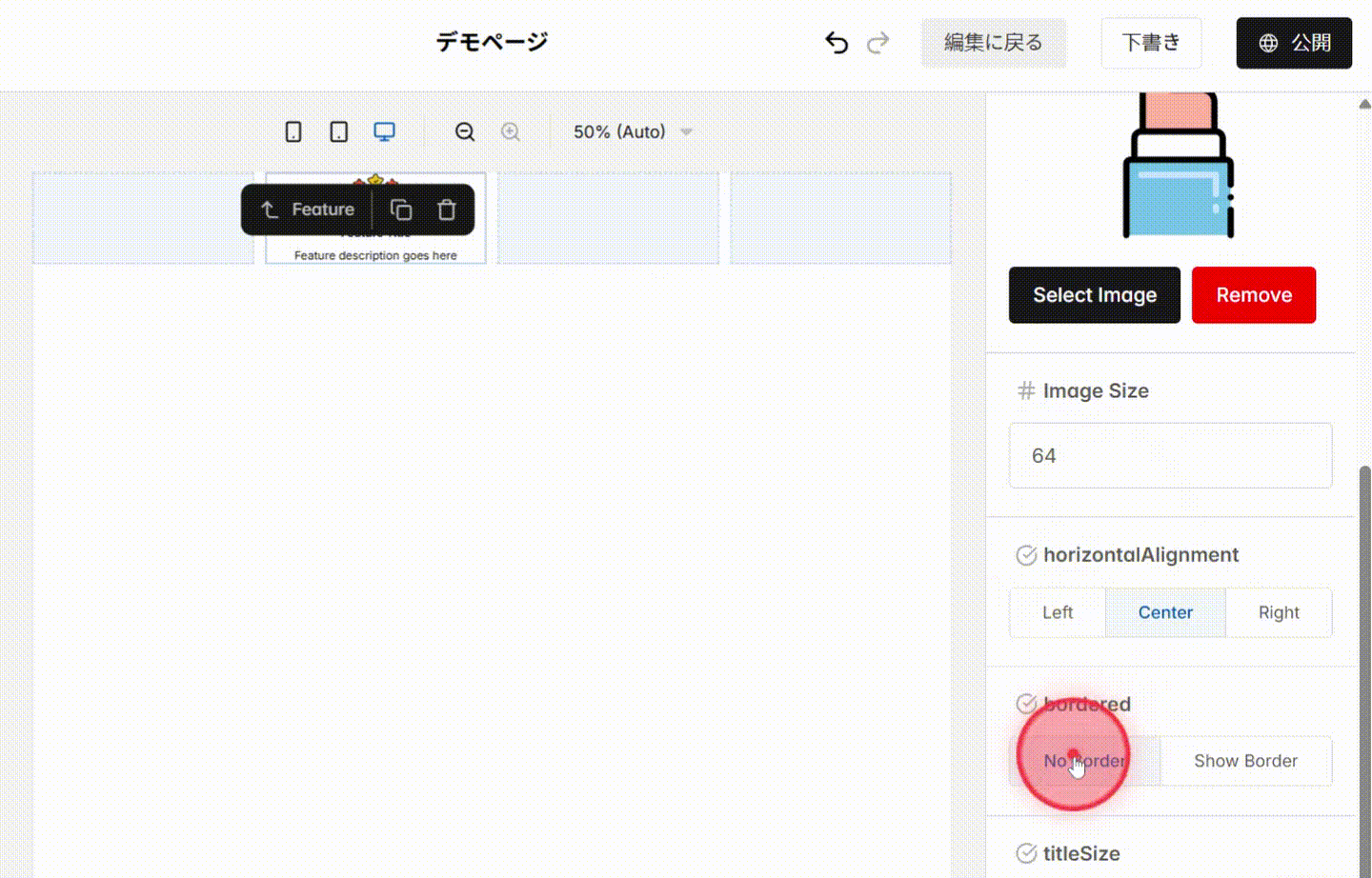This screenshot has height=878, width=1372.
Task: Duplicate the Feature block via copy icon
Action: 400,210
